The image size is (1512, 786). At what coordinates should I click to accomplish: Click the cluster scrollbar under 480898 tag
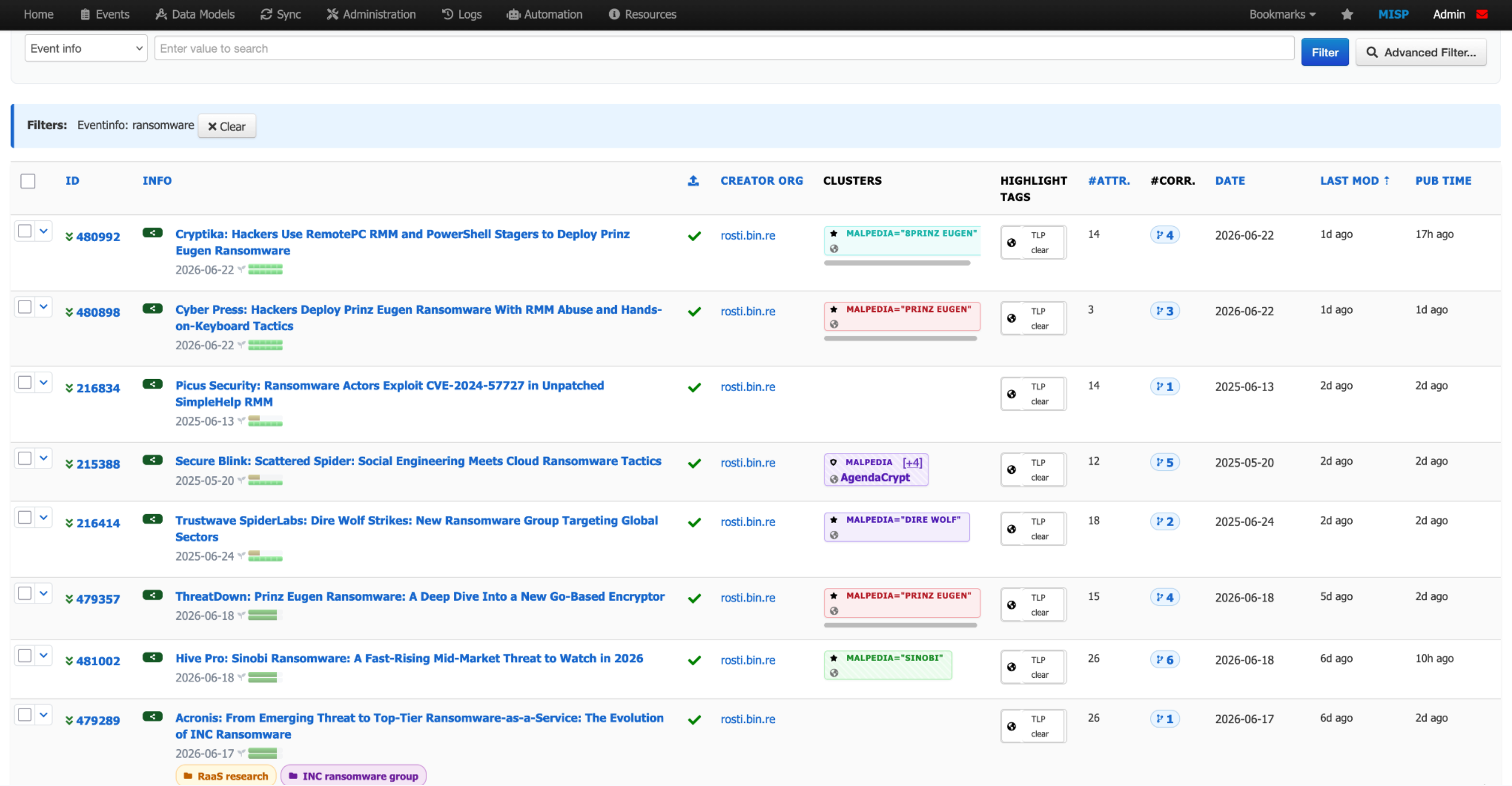900,339
